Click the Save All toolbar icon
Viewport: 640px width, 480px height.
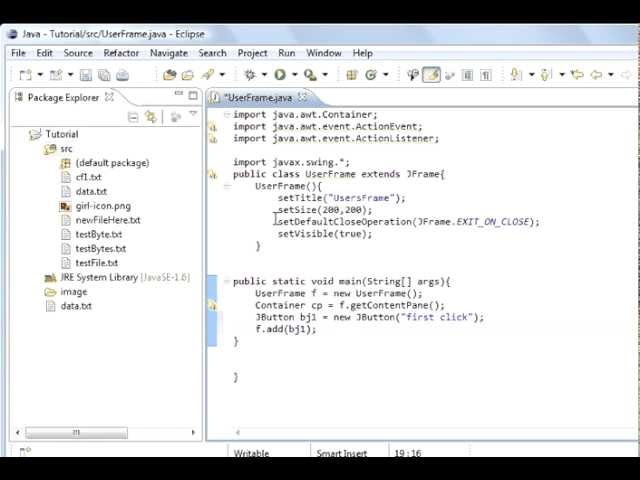point(104,75)
